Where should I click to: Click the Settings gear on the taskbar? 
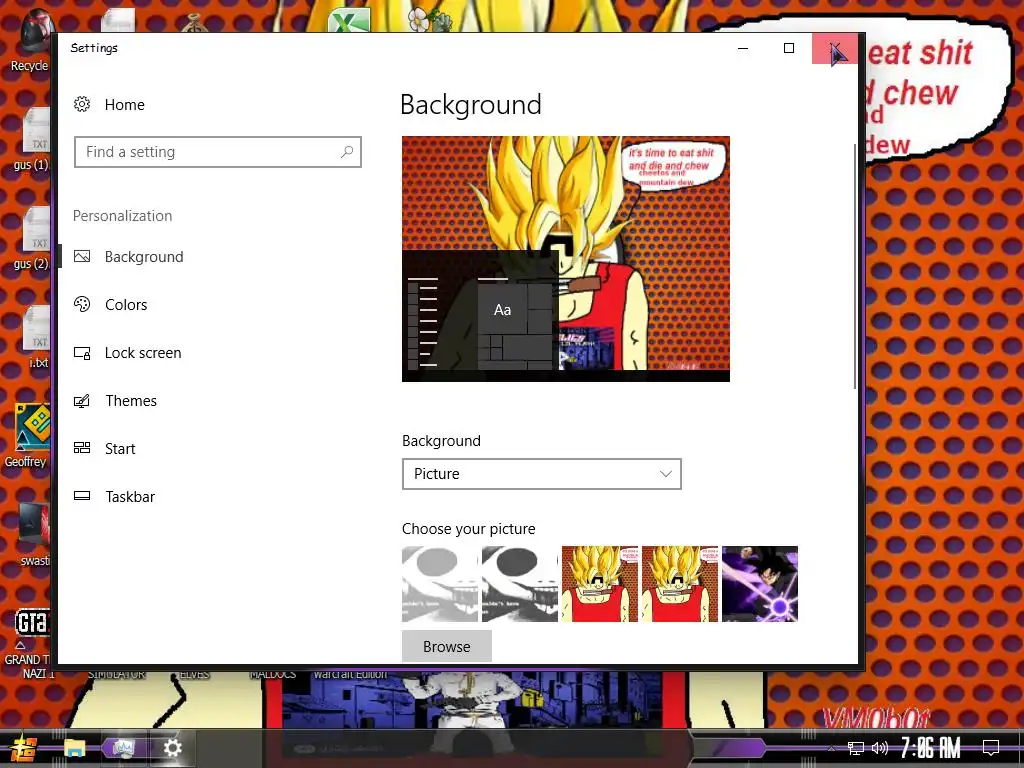172,748
